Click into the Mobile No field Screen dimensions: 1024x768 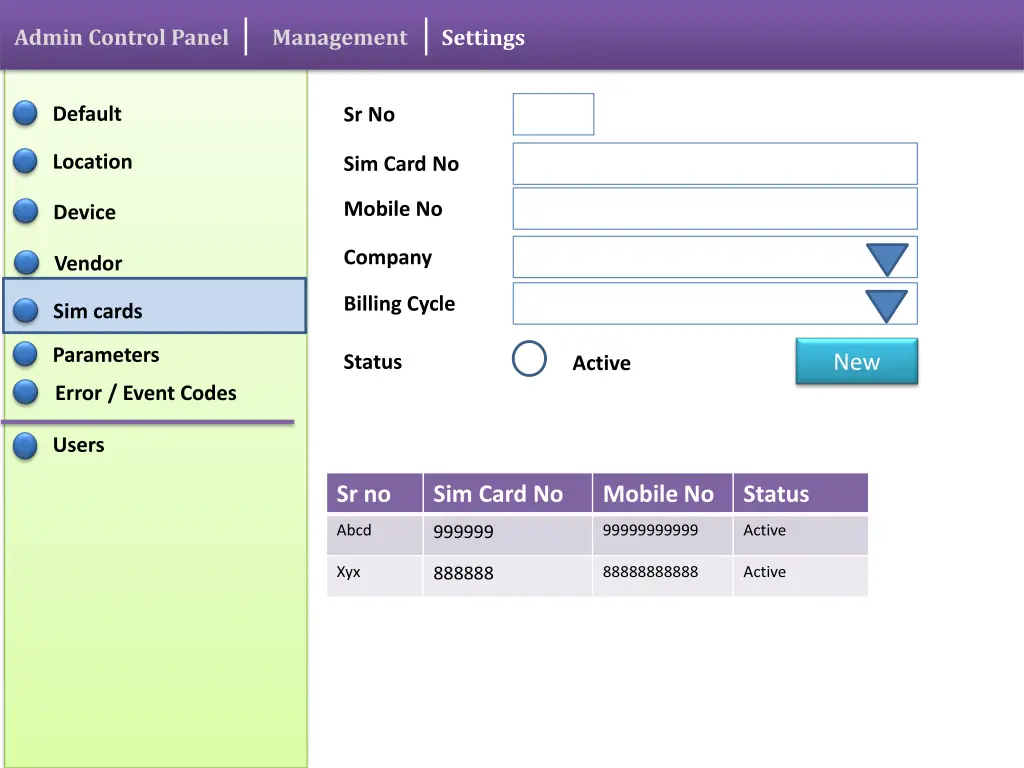714,209
